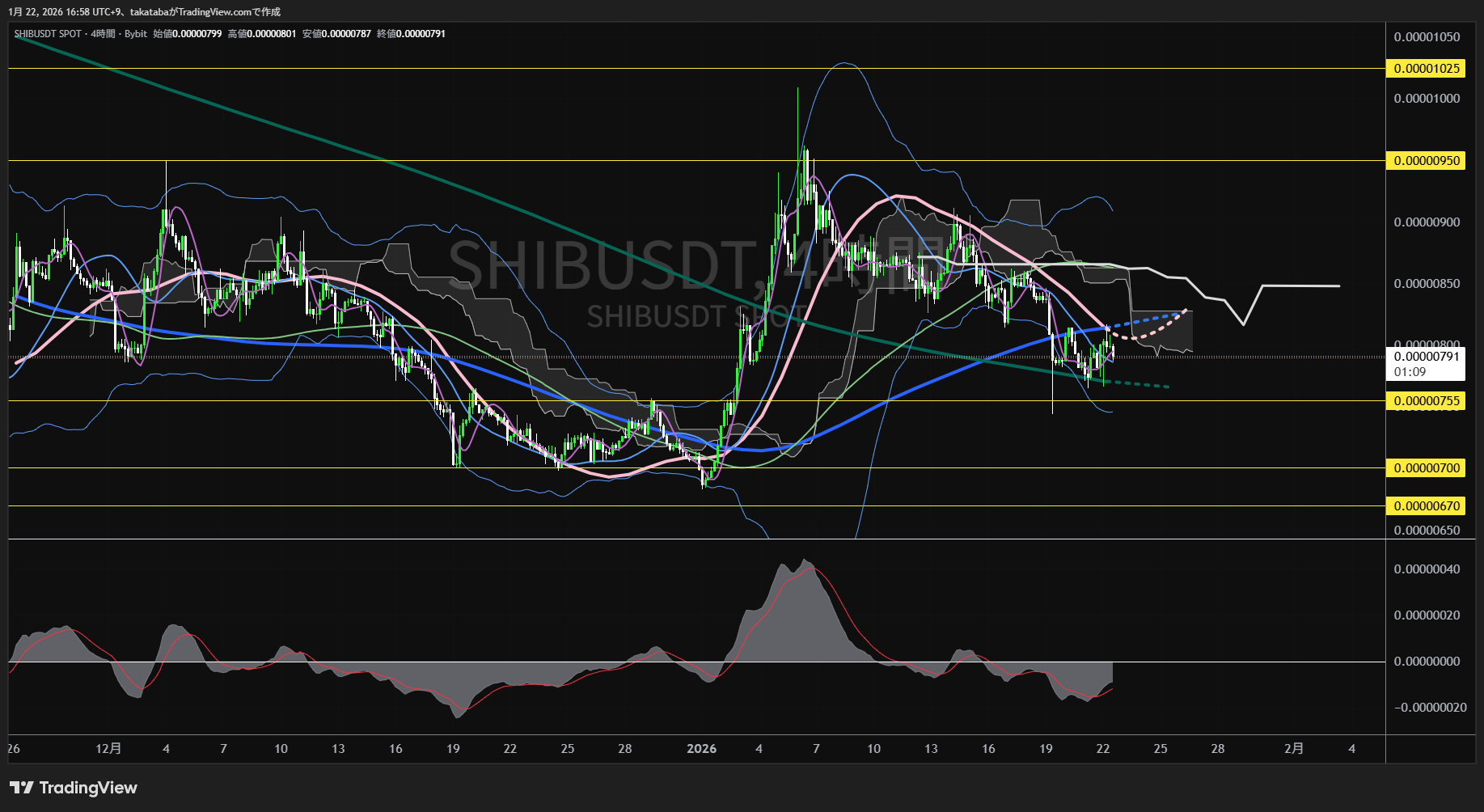The width and height of the screenshot is (1484, 812).
Task: Click the 終値 0.00000791 value in header
Action: [411, 34]
